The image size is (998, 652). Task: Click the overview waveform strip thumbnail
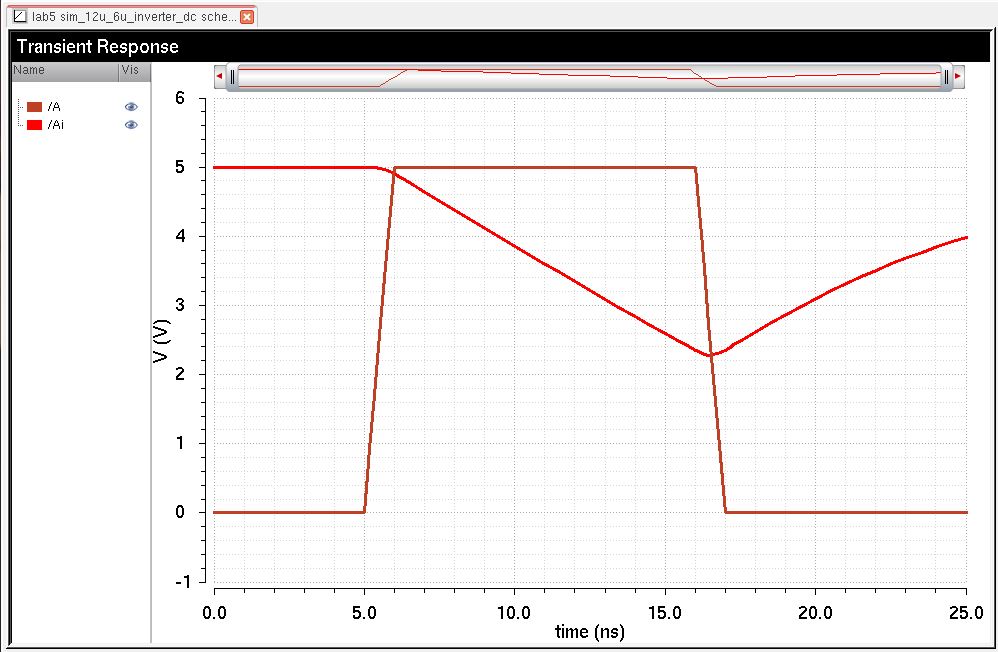[x=589, y=77]
